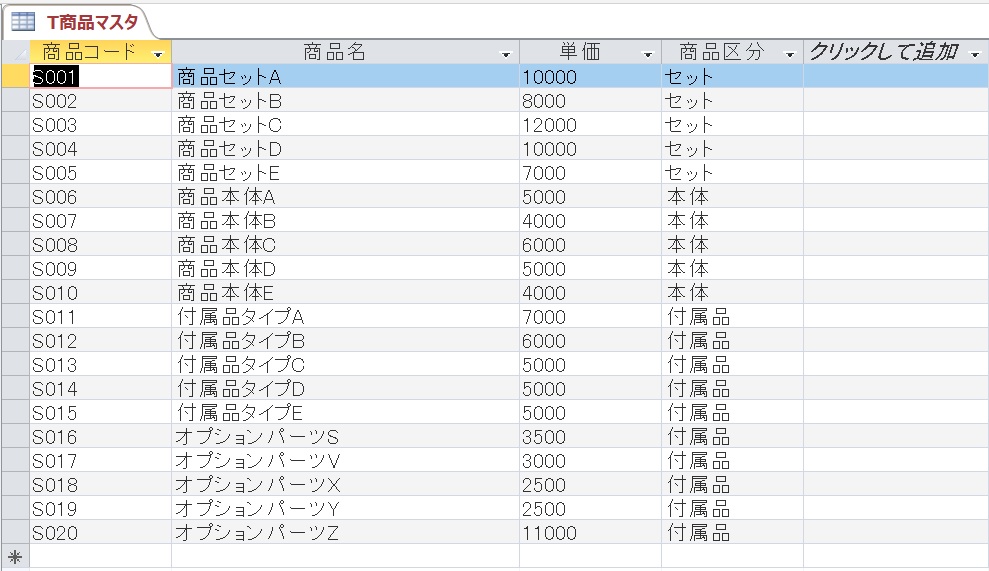The width and height of the screenshot is (989, 571).
Task: Click the new record asterisk row selector
Action: [x=15, y=557]
